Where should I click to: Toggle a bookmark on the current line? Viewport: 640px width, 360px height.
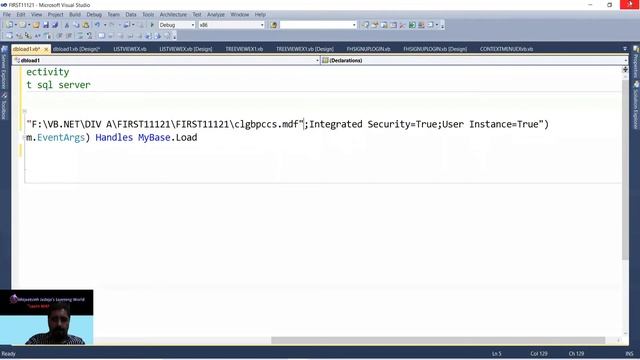(x=101, y=36)
